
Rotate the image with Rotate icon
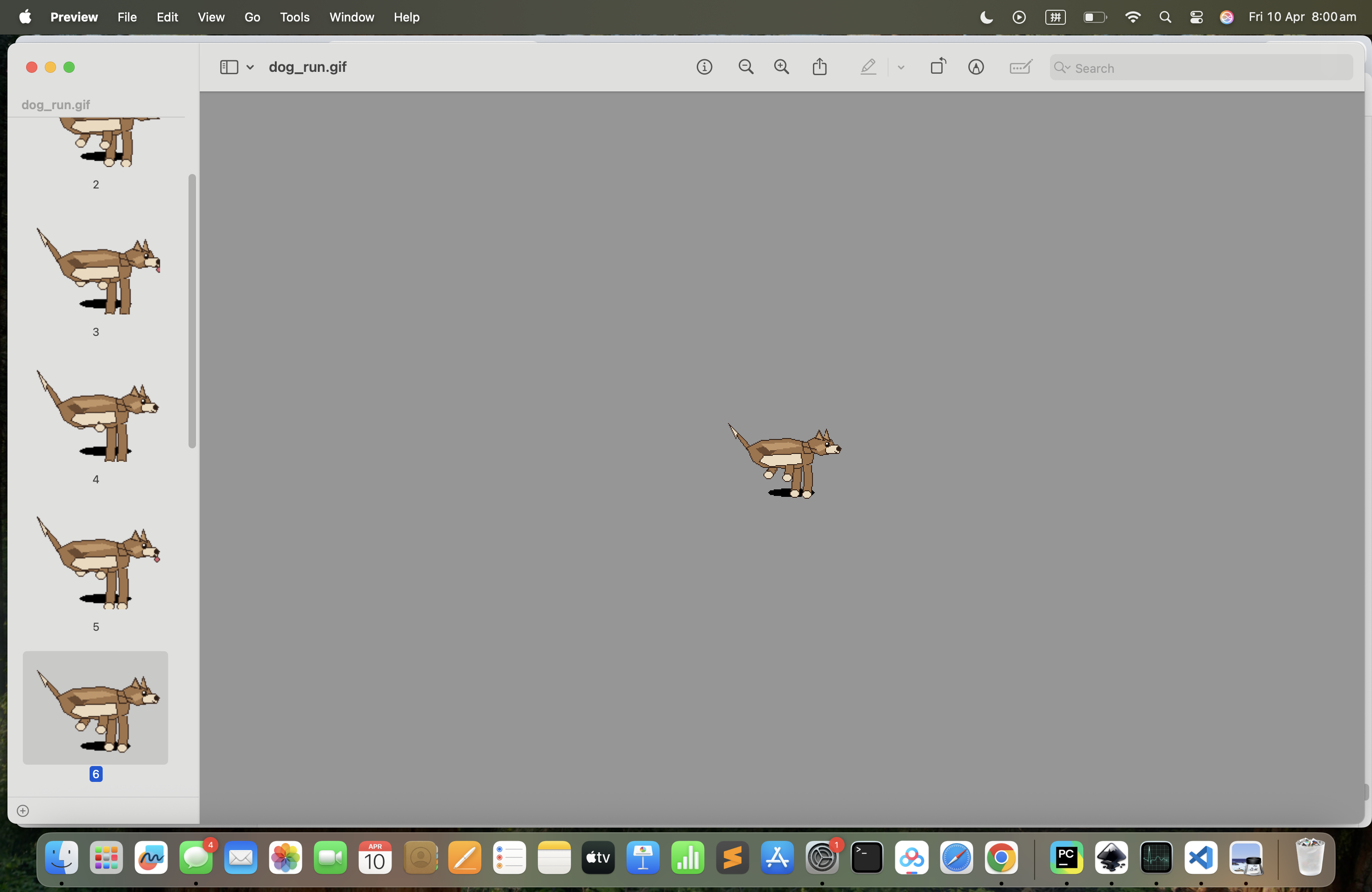(938, 66)
